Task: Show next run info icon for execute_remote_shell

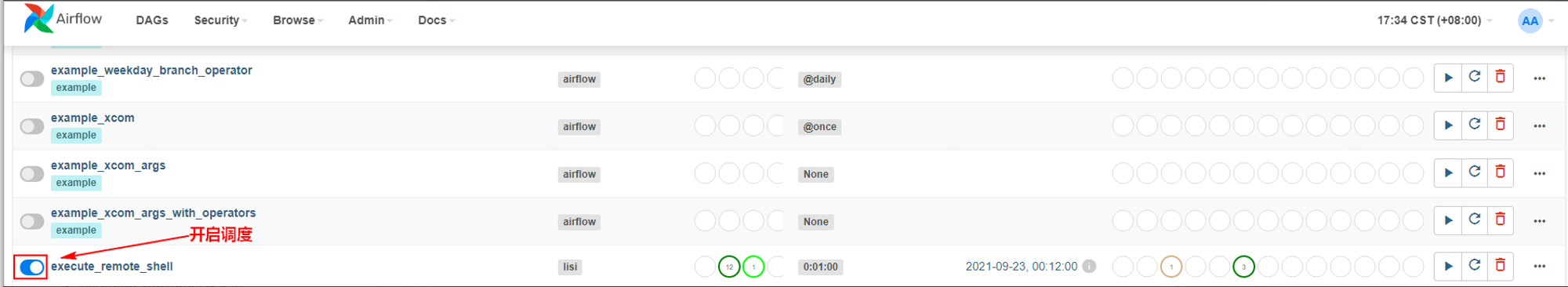Action: click(x=1089, y=267)
